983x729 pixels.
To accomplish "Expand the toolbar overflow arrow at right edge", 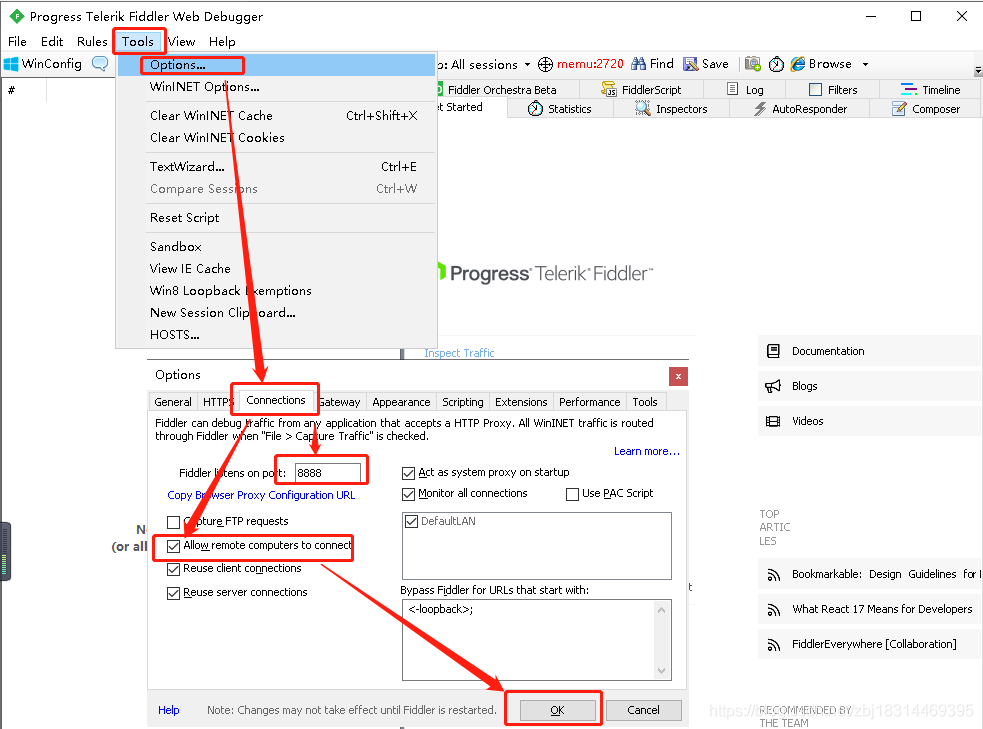I will 978,70.
